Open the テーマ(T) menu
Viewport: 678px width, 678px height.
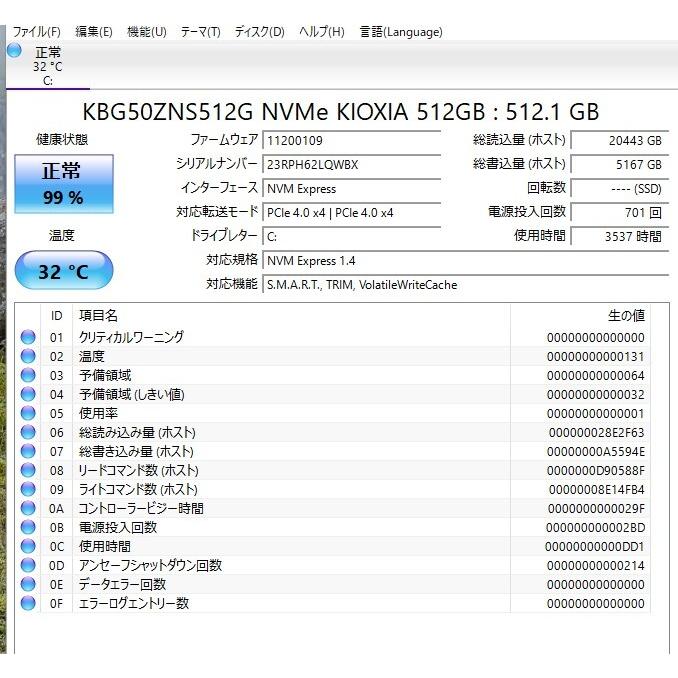tap(200, 32)
